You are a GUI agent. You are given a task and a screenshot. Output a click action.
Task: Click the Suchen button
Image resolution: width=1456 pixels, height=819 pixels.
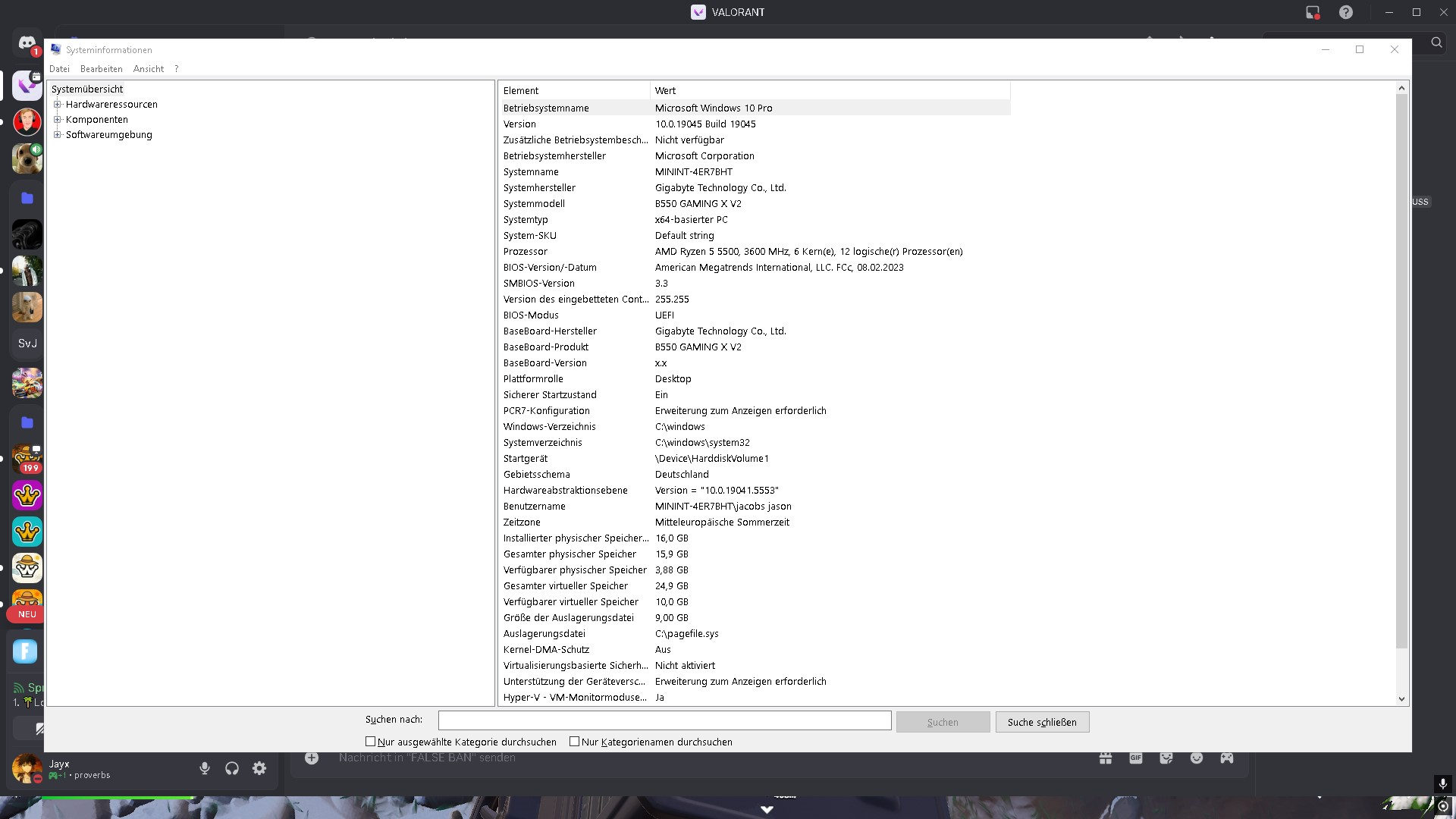[x=943, y=722]
